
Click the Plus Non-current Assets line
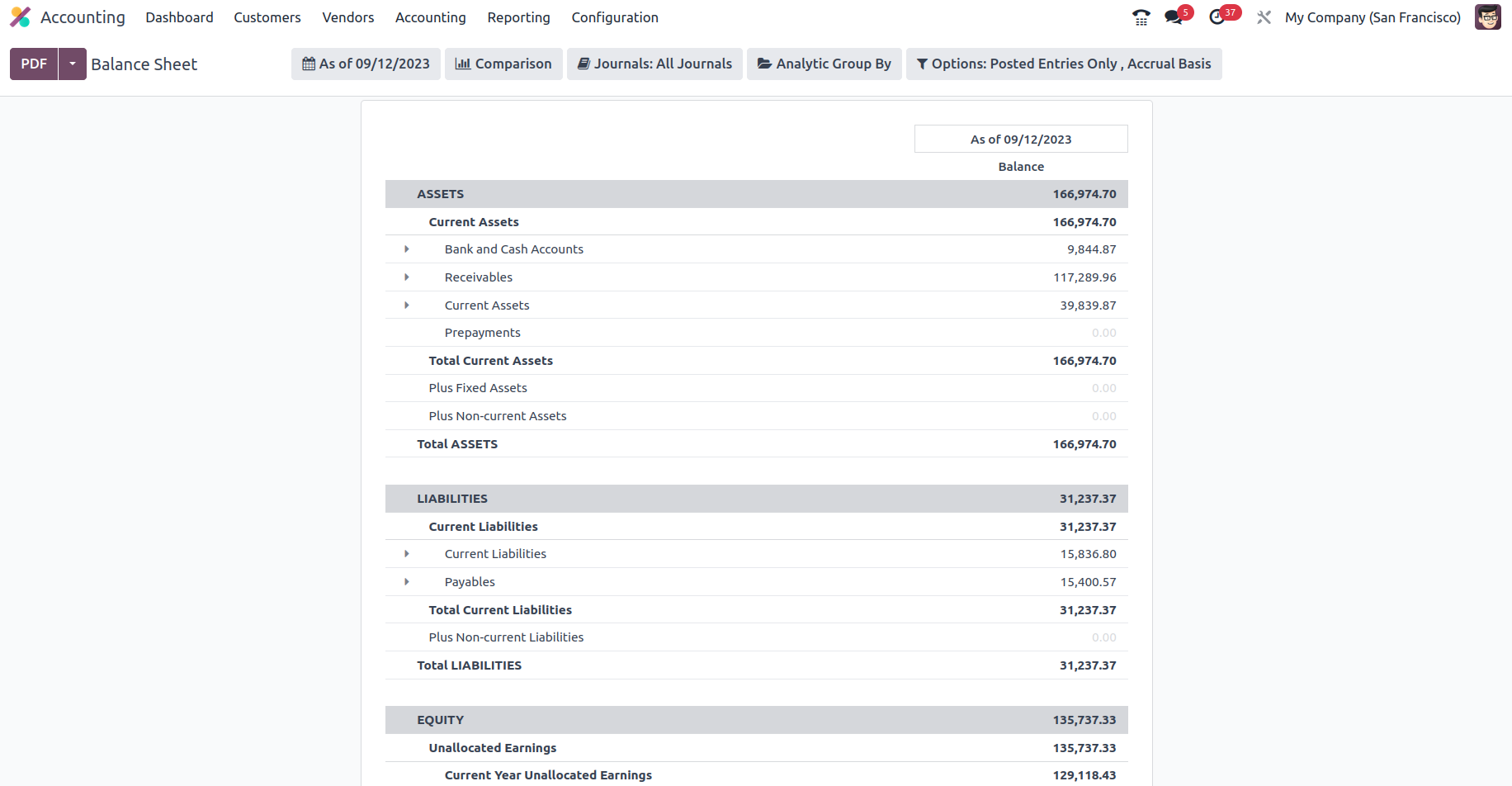point(757,416)
